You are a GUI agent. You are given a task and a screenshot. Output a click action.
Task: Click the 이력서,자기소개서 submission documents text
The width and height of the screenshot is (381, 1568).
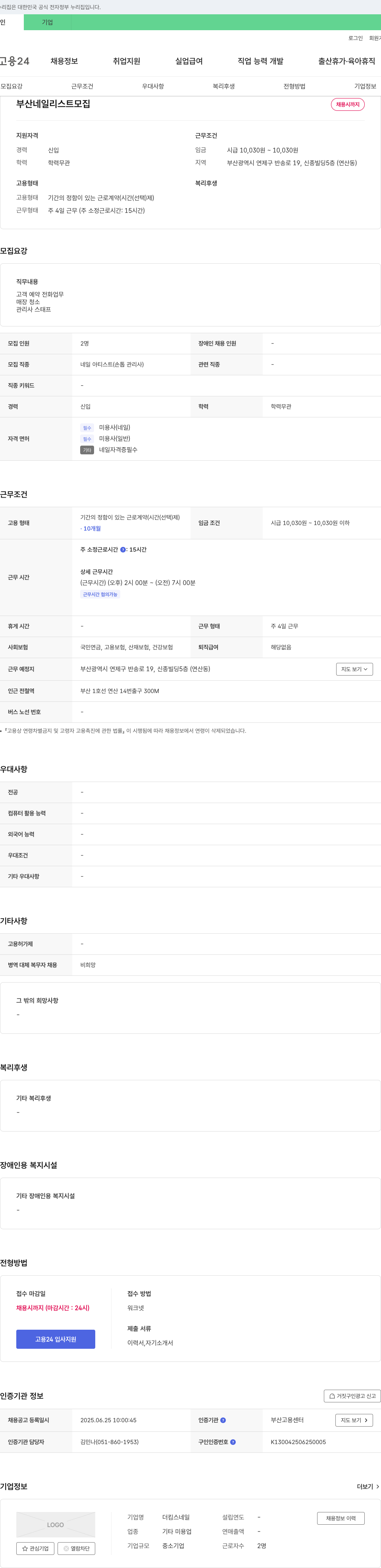(x=150, y=1343)
